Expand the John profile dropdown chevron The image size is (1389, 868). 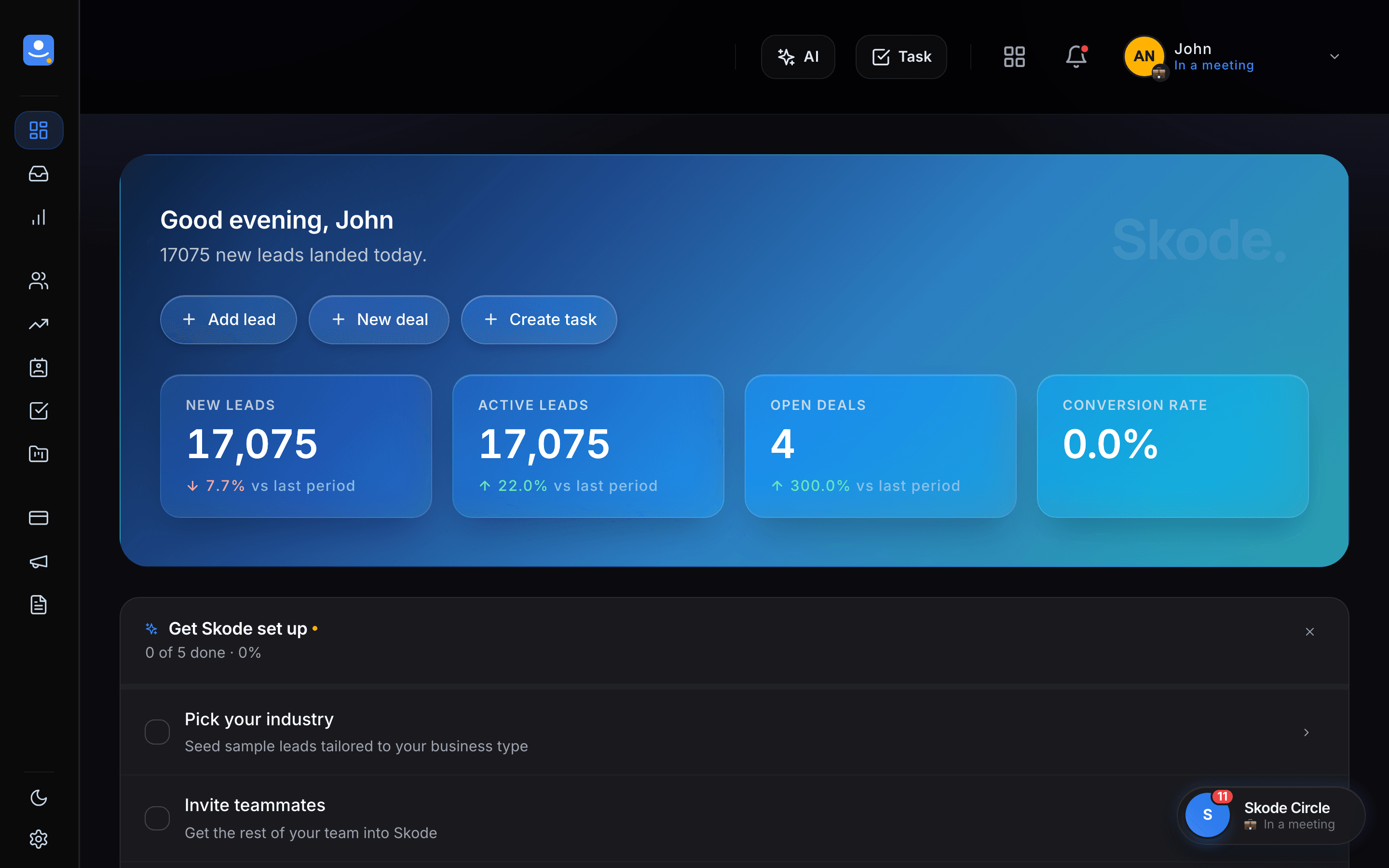(x=1335, y=57)
